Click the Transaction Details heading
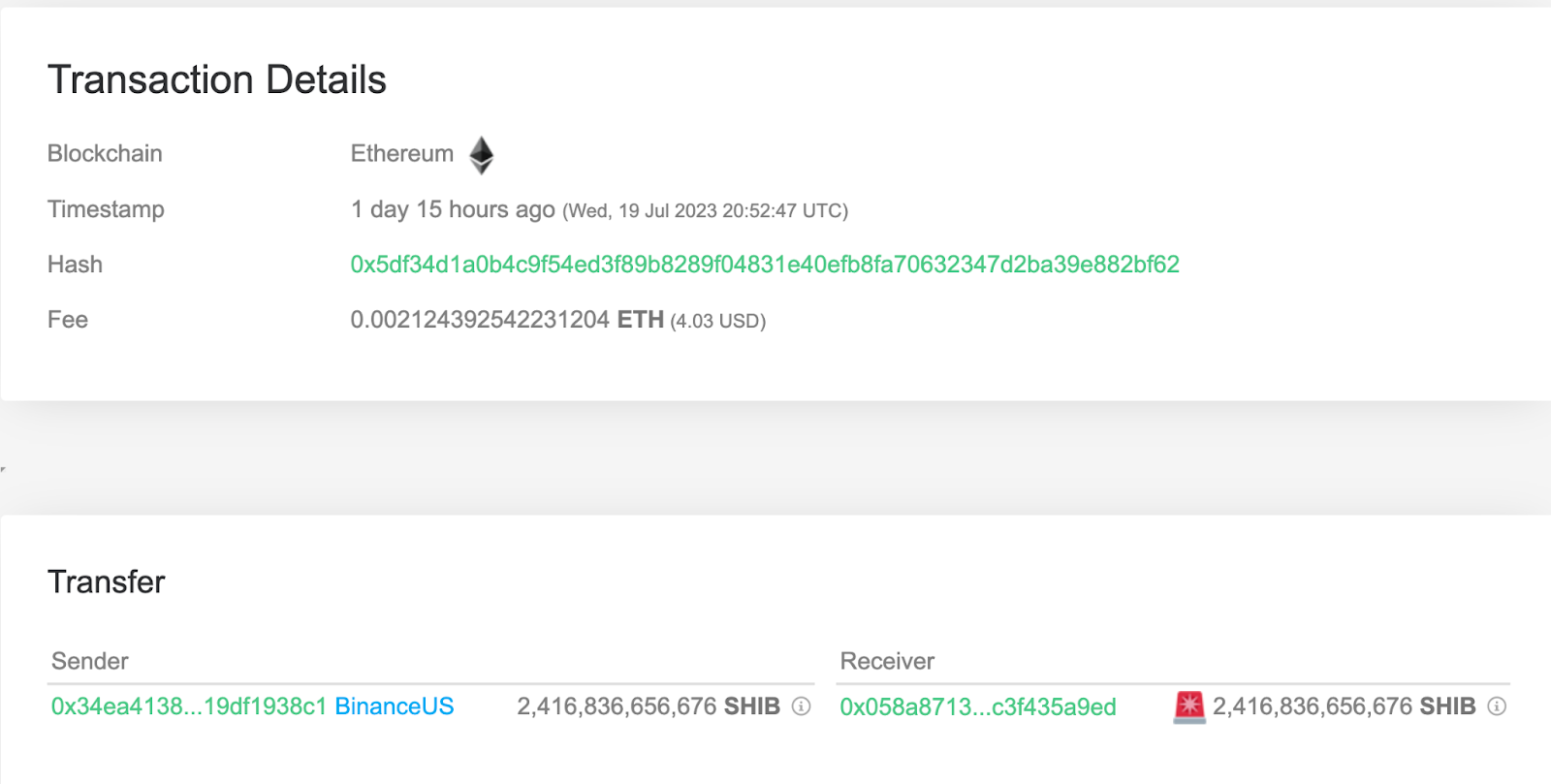 (217, 79)
